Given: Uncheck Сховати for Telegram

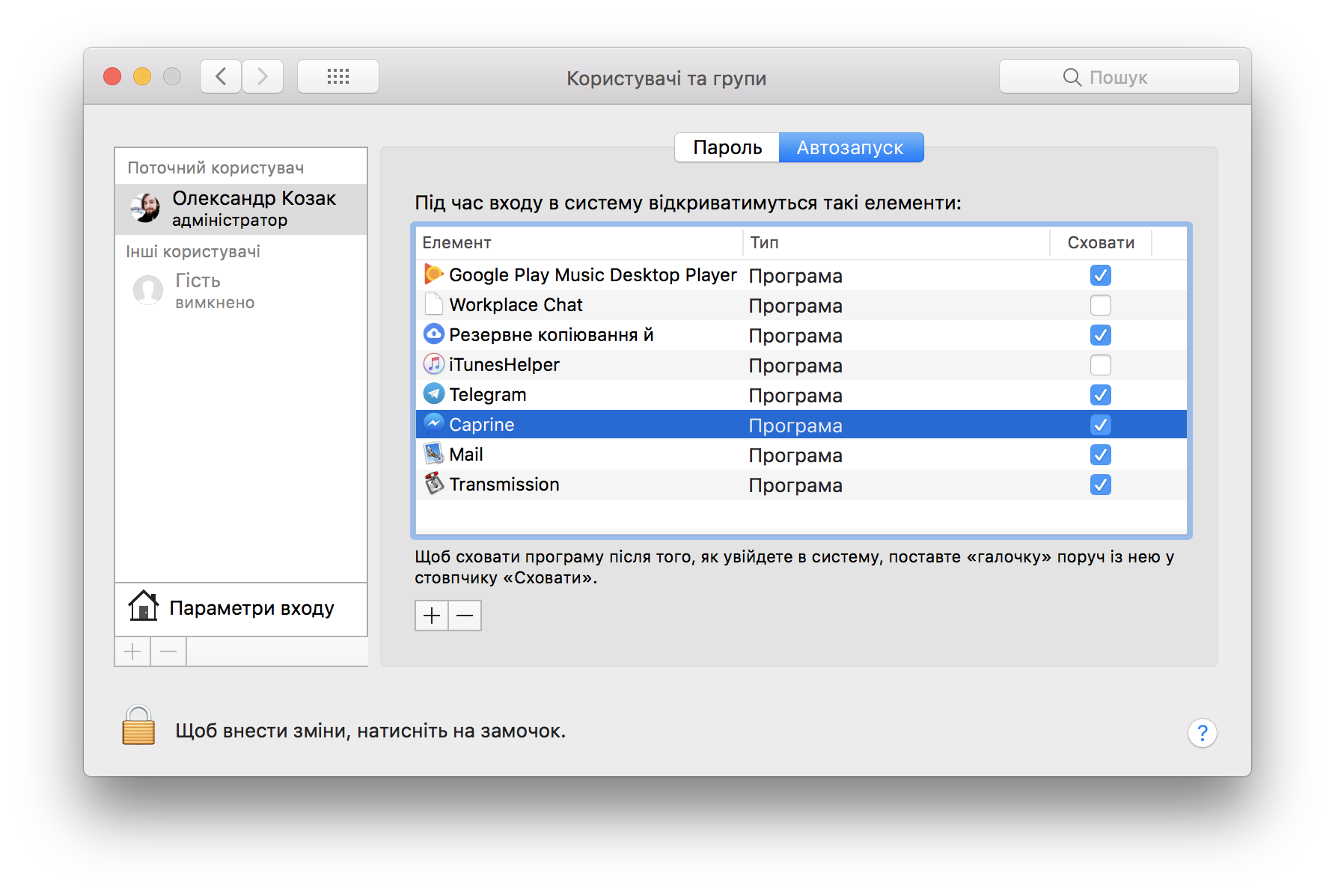Looking at the screenshot, I should [1100, 394].
